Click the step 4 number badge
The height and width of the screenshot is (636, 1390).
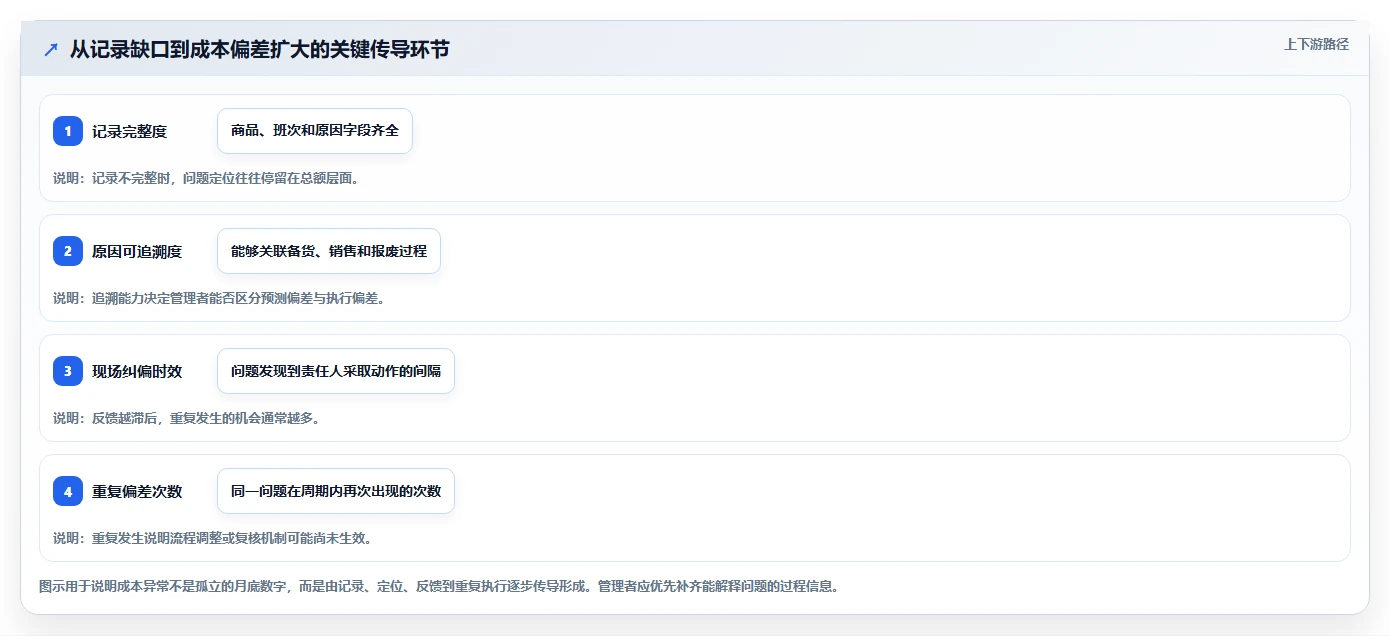[68, 491]
